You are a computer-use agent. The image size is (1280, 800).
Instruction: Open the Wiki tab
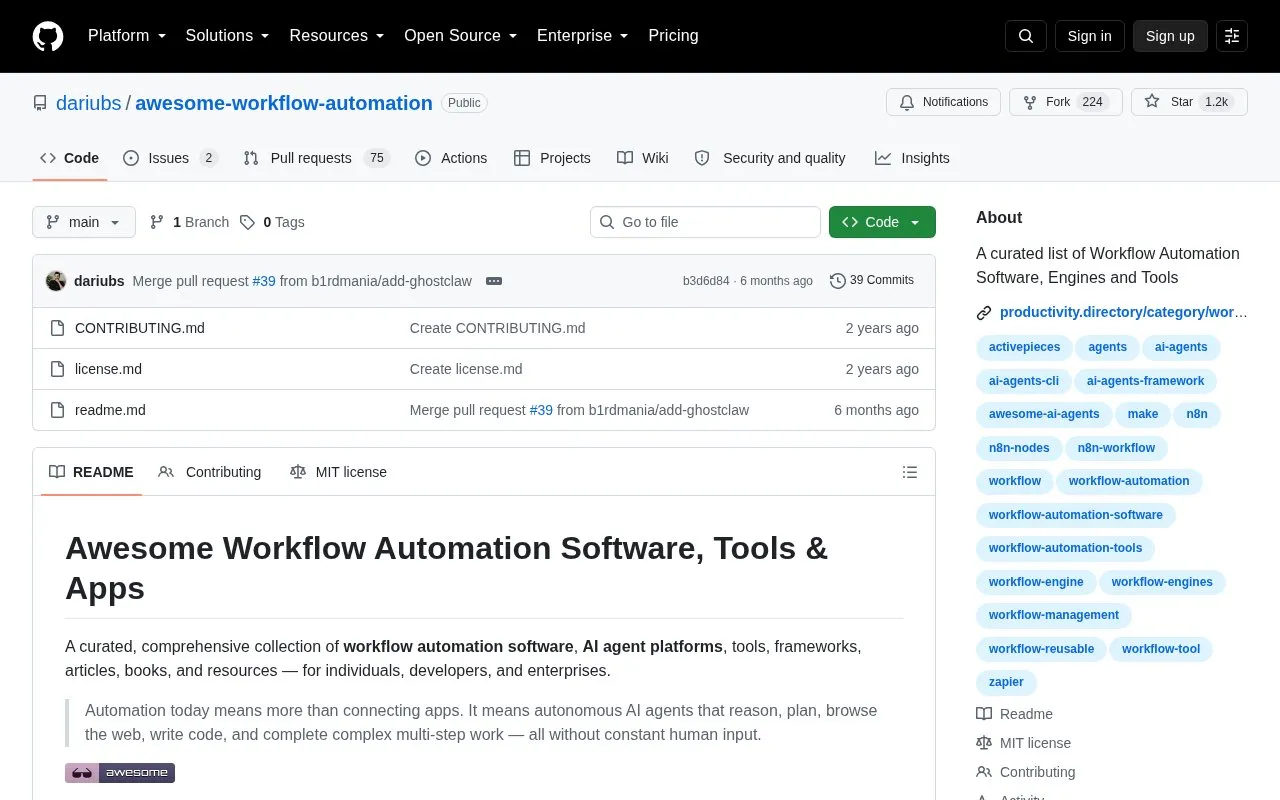coord(643,158)
